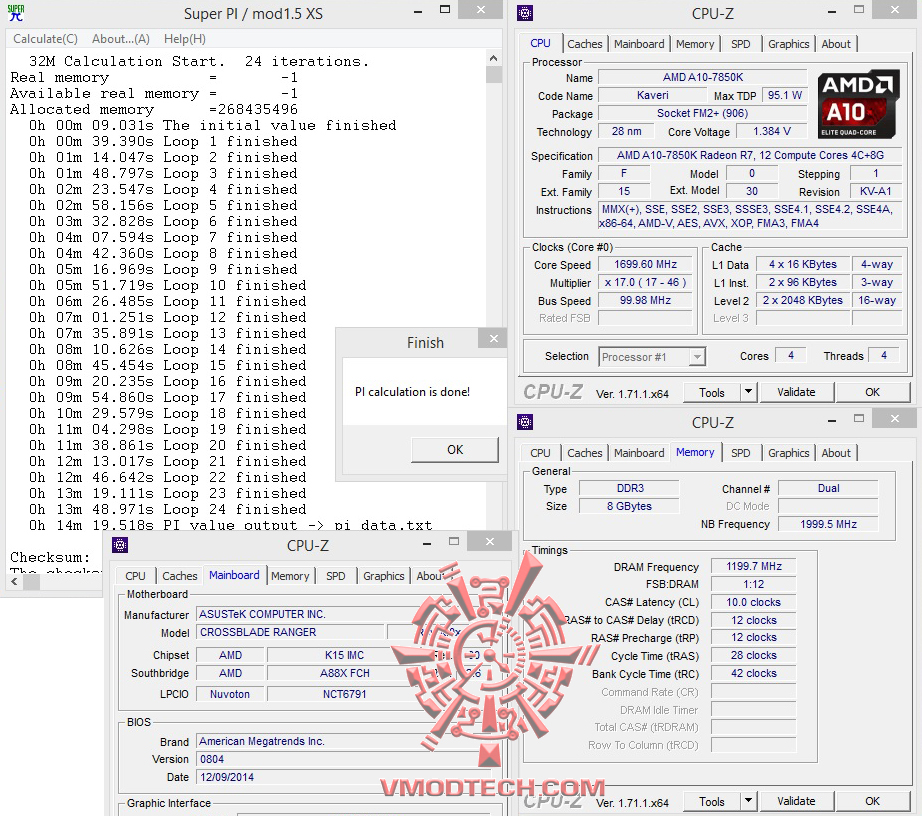Open About tab in top CPU-Z window
Viewport: 922px width, 816px height.
(x=836, y=44)
